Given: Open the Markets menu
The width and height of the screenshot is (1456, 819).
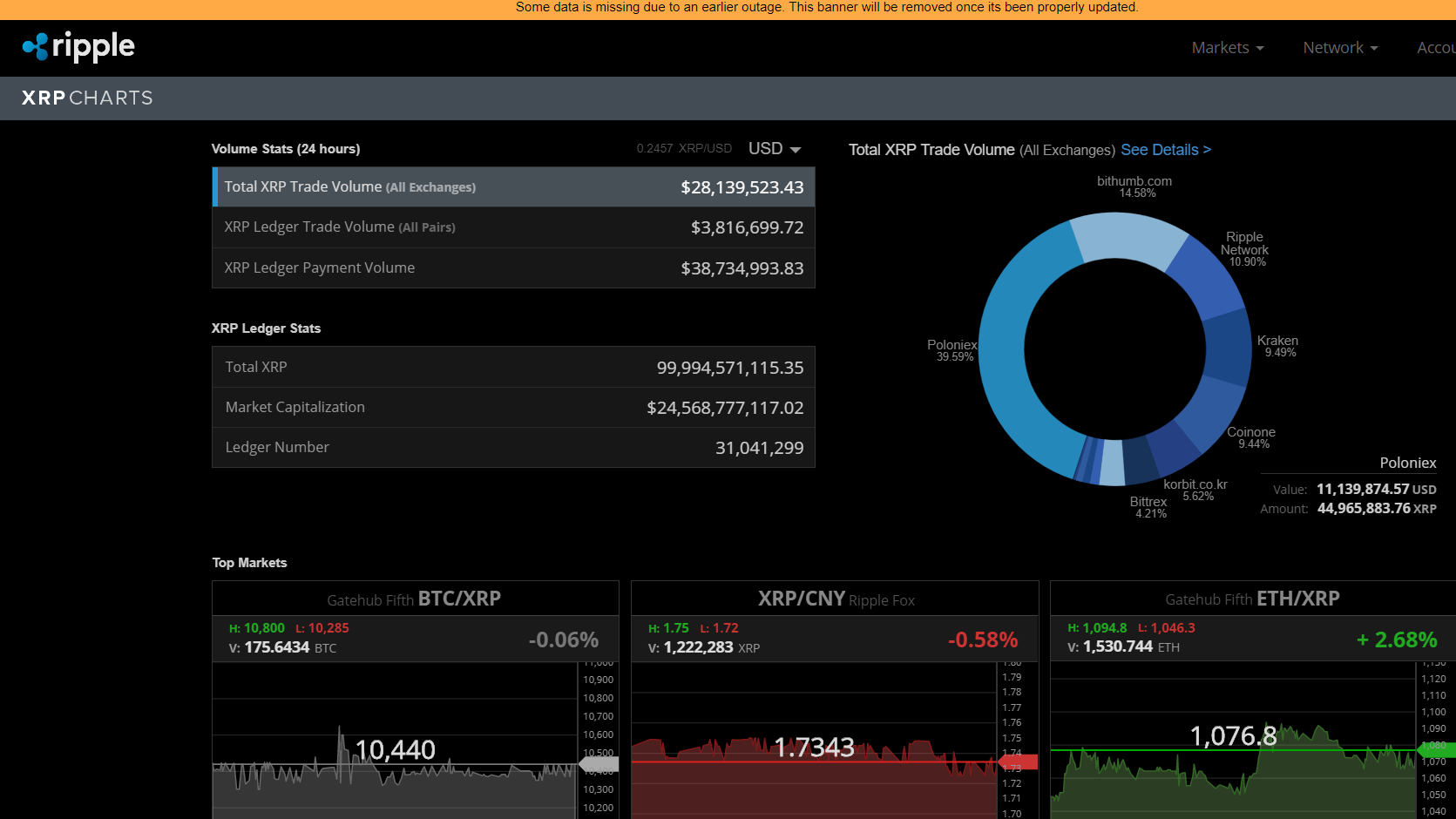Looking at the screenshot, I should tap(1227, 48).
